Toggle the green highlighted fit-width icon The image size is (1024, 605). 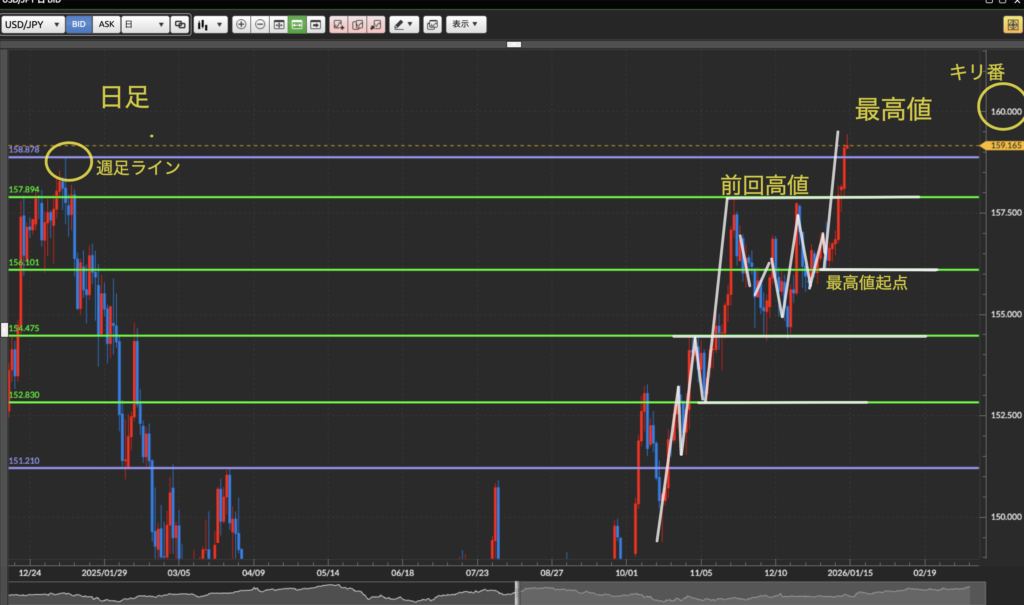click(297, 25)
